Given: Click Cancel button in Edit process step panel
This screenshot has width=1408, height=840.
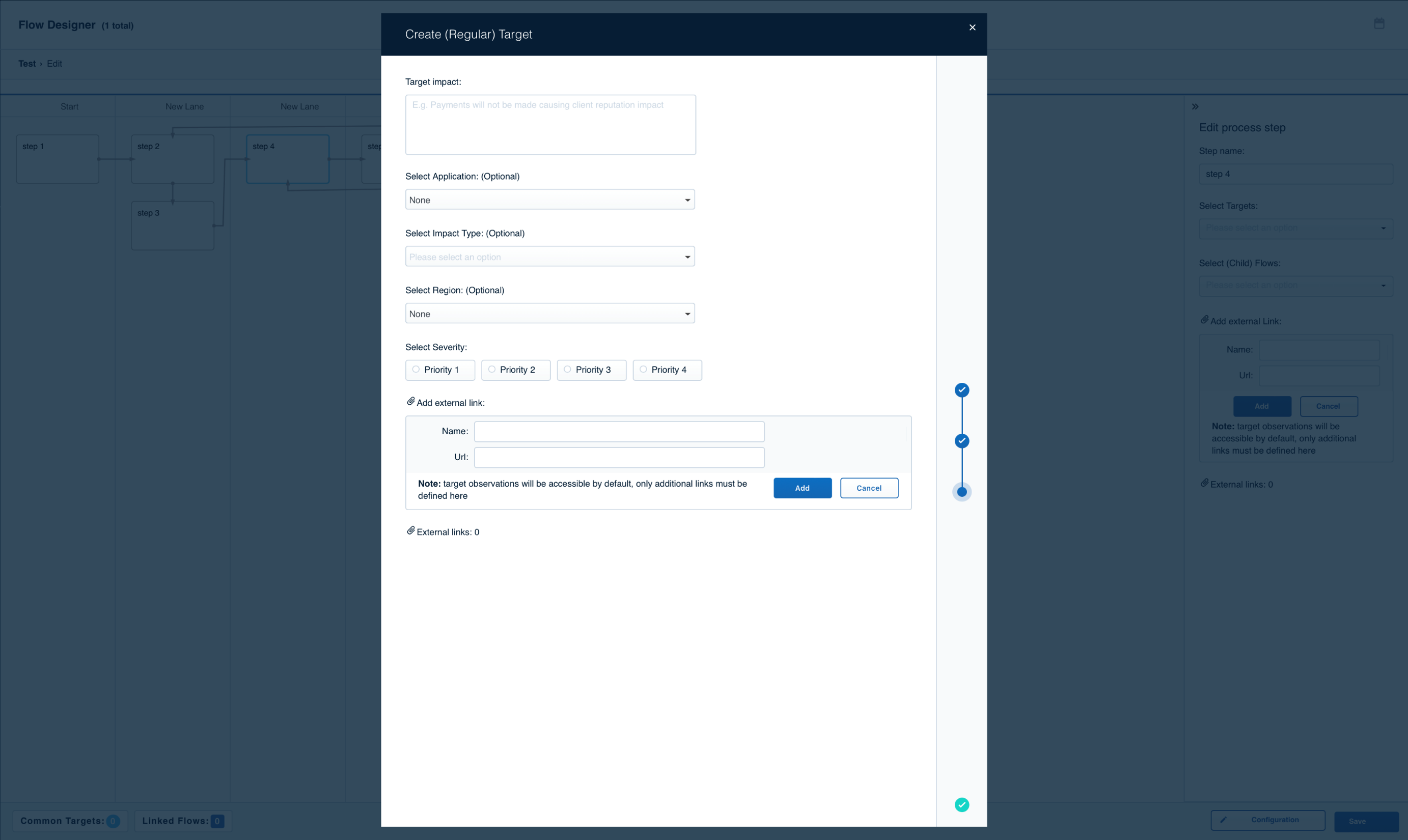Looking at the screenshot, I should pos(1328,406).
